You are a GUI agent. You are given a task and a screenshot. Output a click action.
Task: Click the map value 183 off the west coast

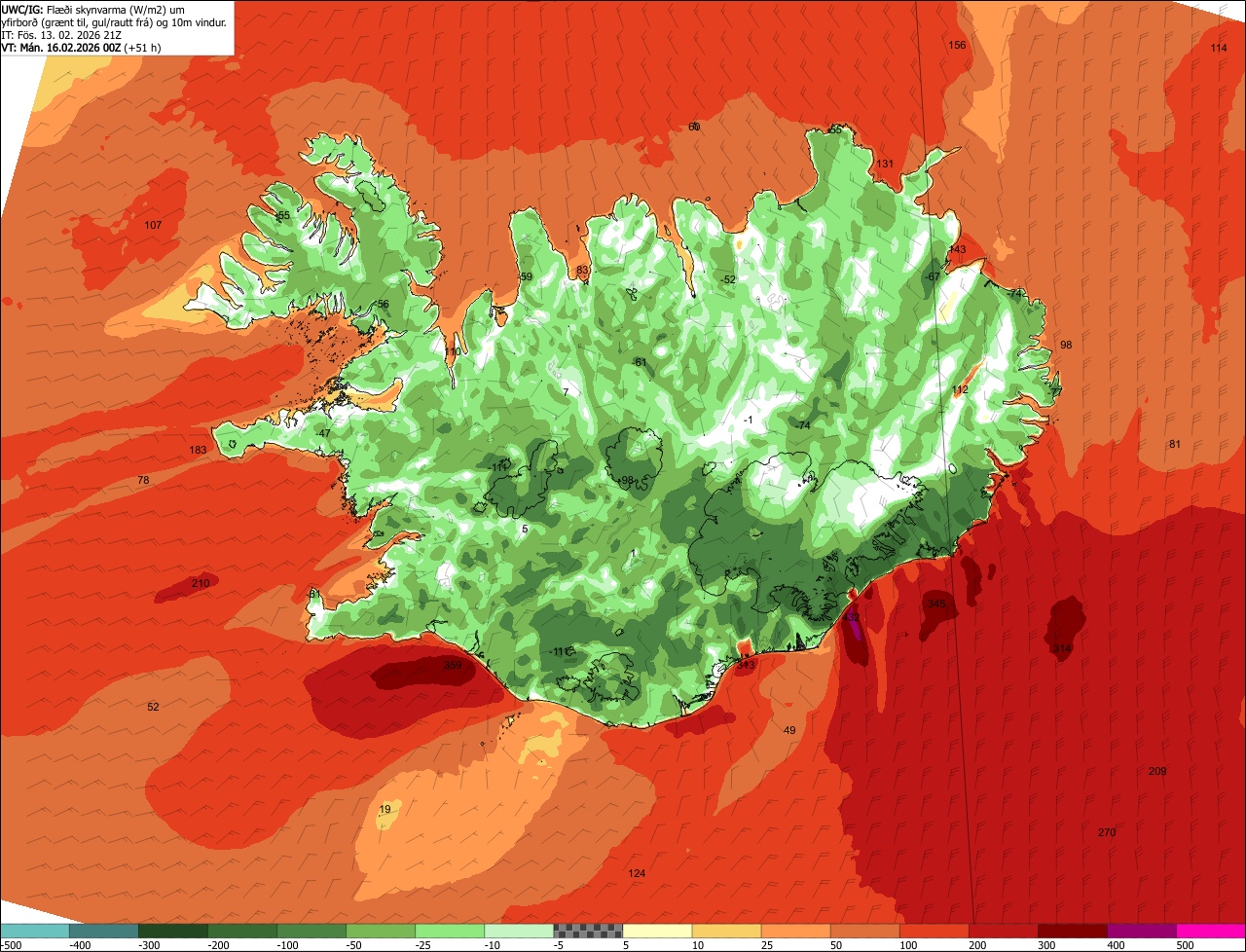[198, 451]
